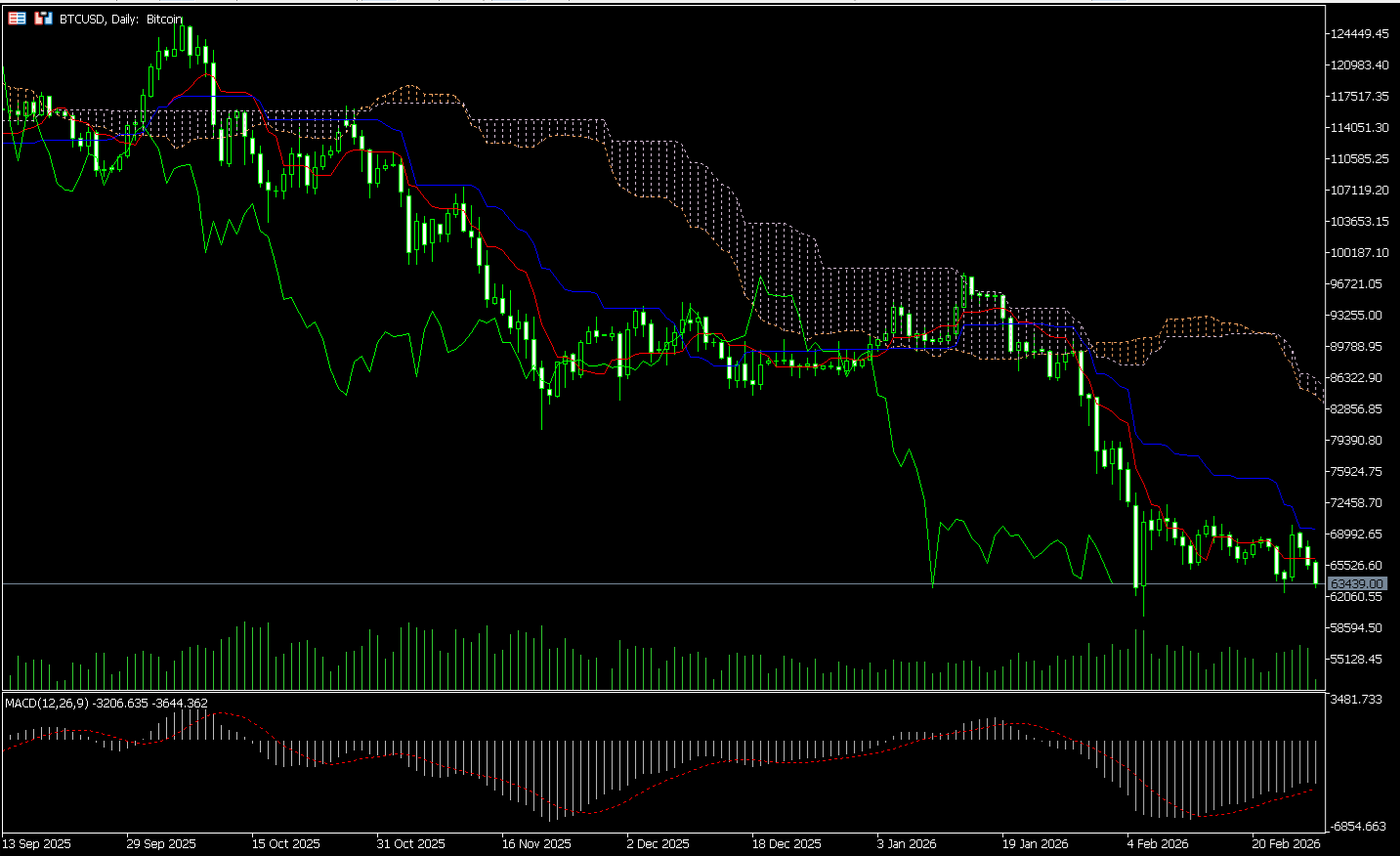Screen dimensions: 1400x856
Task: Click the 4 Feb 2026 date label
Action: [1158, 843]
